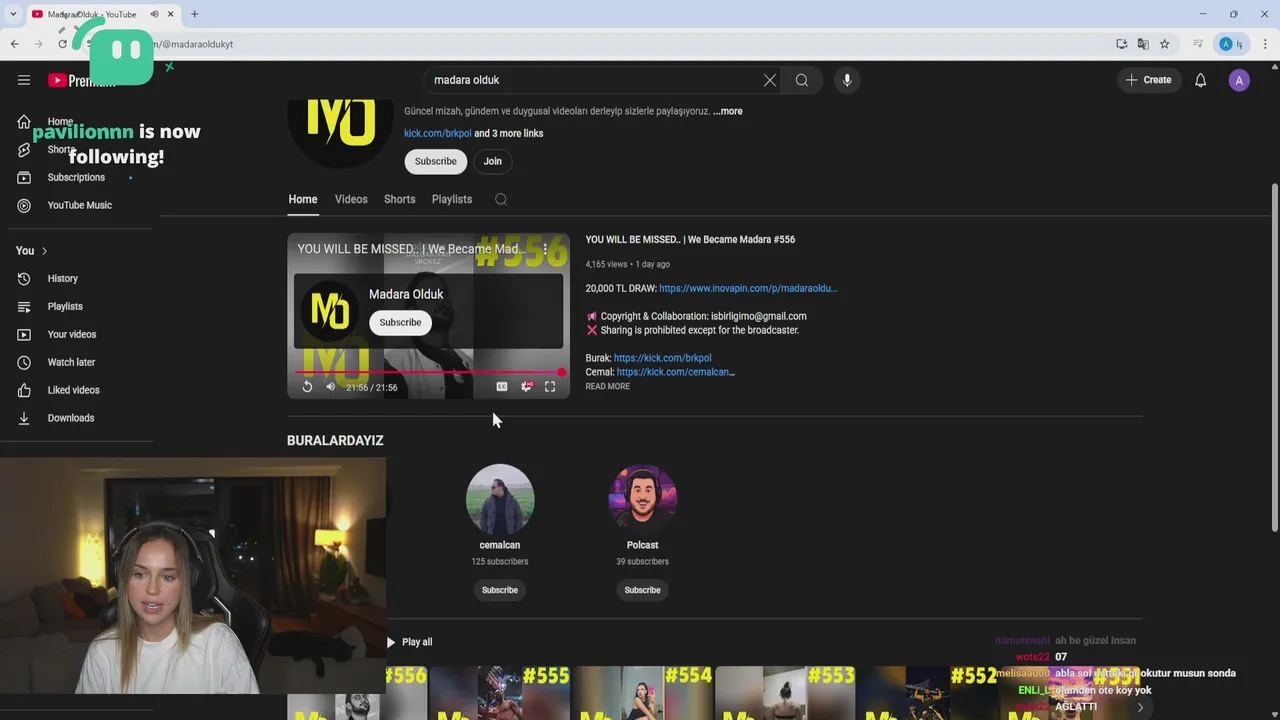Subscribe to Polcast
This screenshot has height=720, width=1280.
(x=643, y=590)
